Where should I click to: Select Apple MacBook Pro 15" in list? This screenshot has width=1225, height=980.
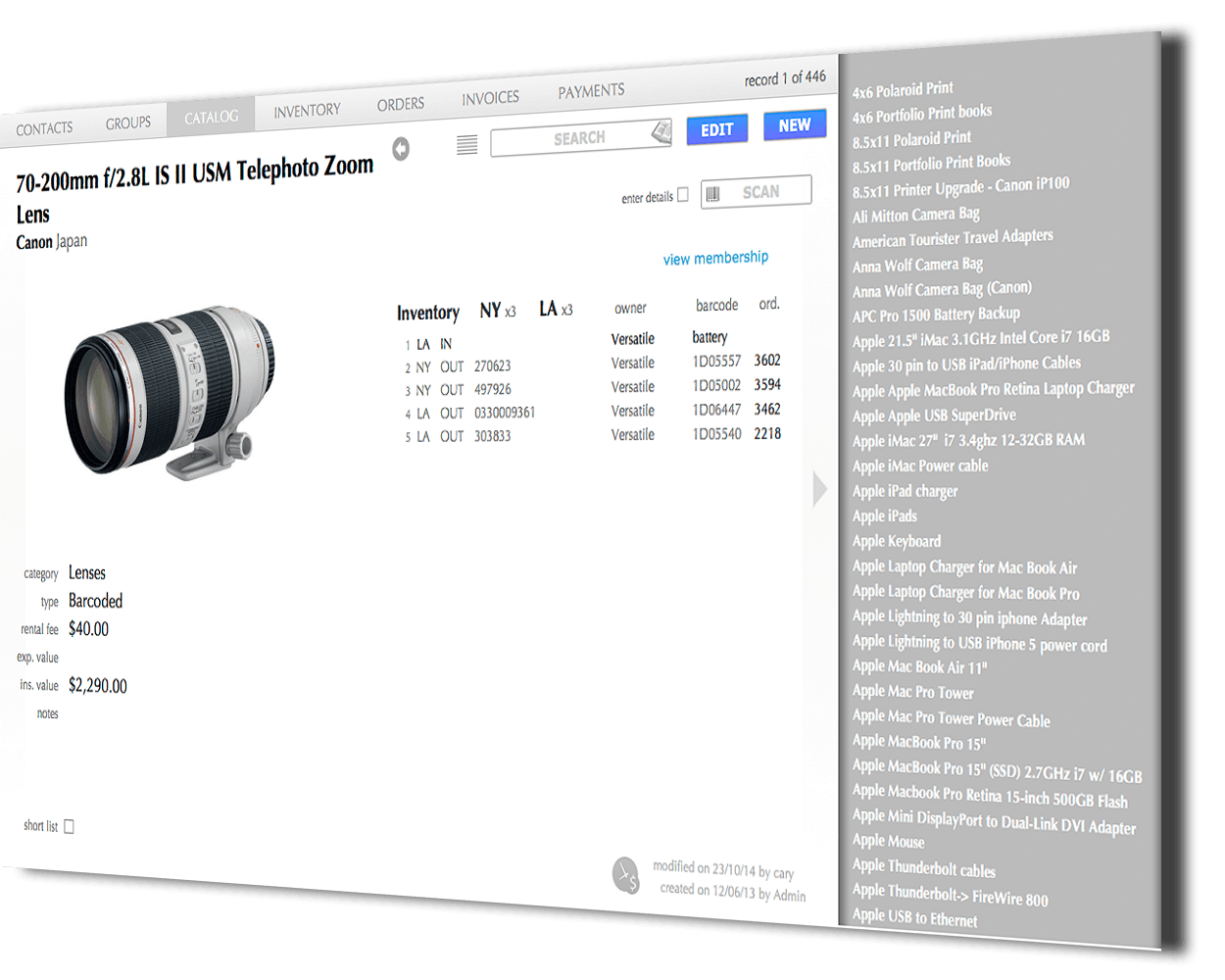click(918, 743)
